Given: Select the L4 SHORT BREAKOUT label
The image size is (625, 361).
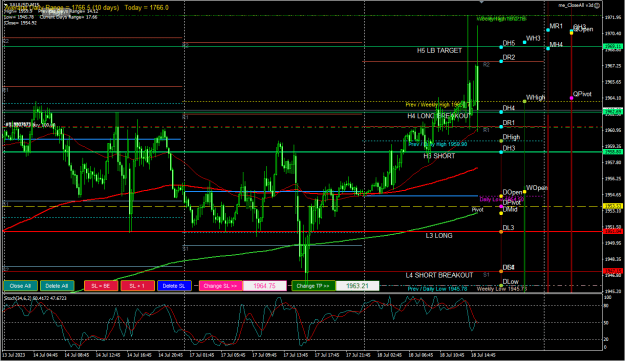Looking at the screenshot, I should 439,275.
